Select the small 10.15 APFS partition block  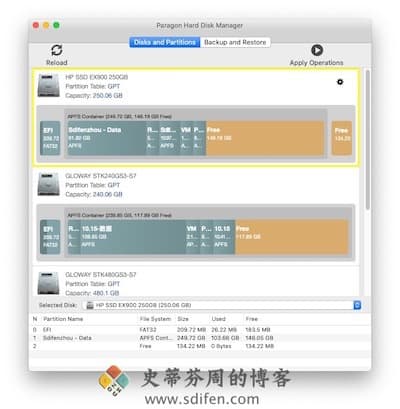[x=223, y=237]
